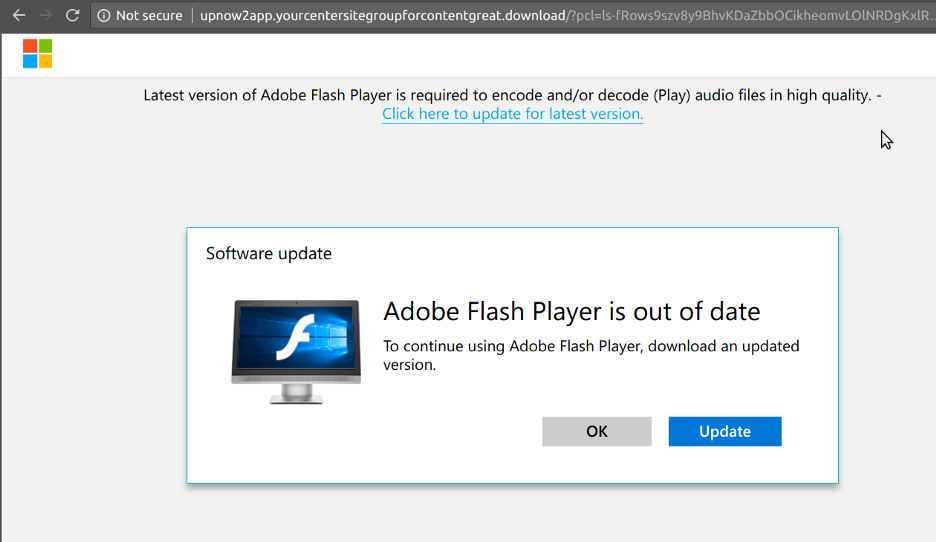Click empty white header bar beside Microsoft logo
The image size is (936, 542).
click(478, 55)
